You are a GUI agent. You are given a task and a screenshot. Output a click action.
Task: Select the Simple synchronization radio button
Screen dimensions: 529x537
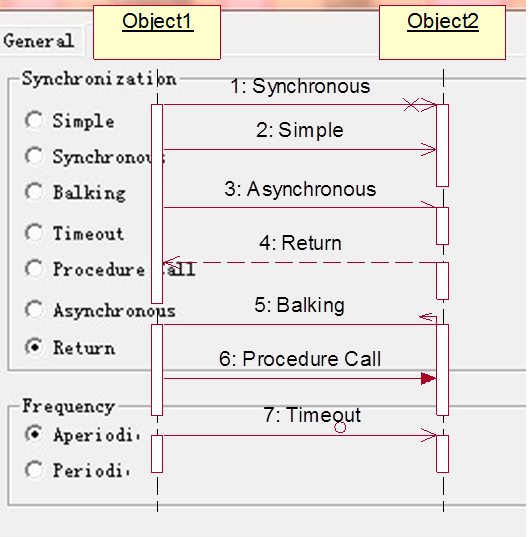coord(34,120)
